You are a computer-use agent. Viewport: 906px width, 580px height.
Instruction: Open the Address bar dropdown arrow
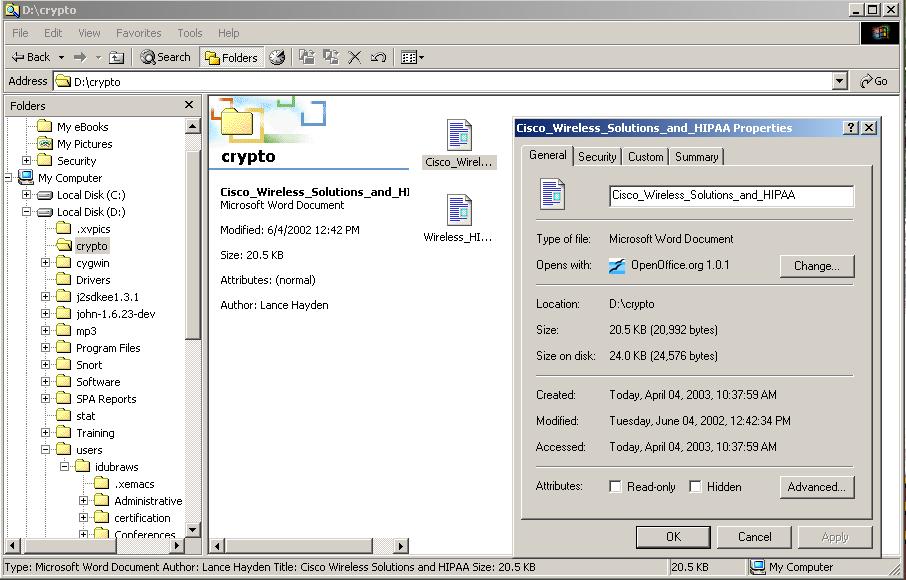(x=840, y=81)
